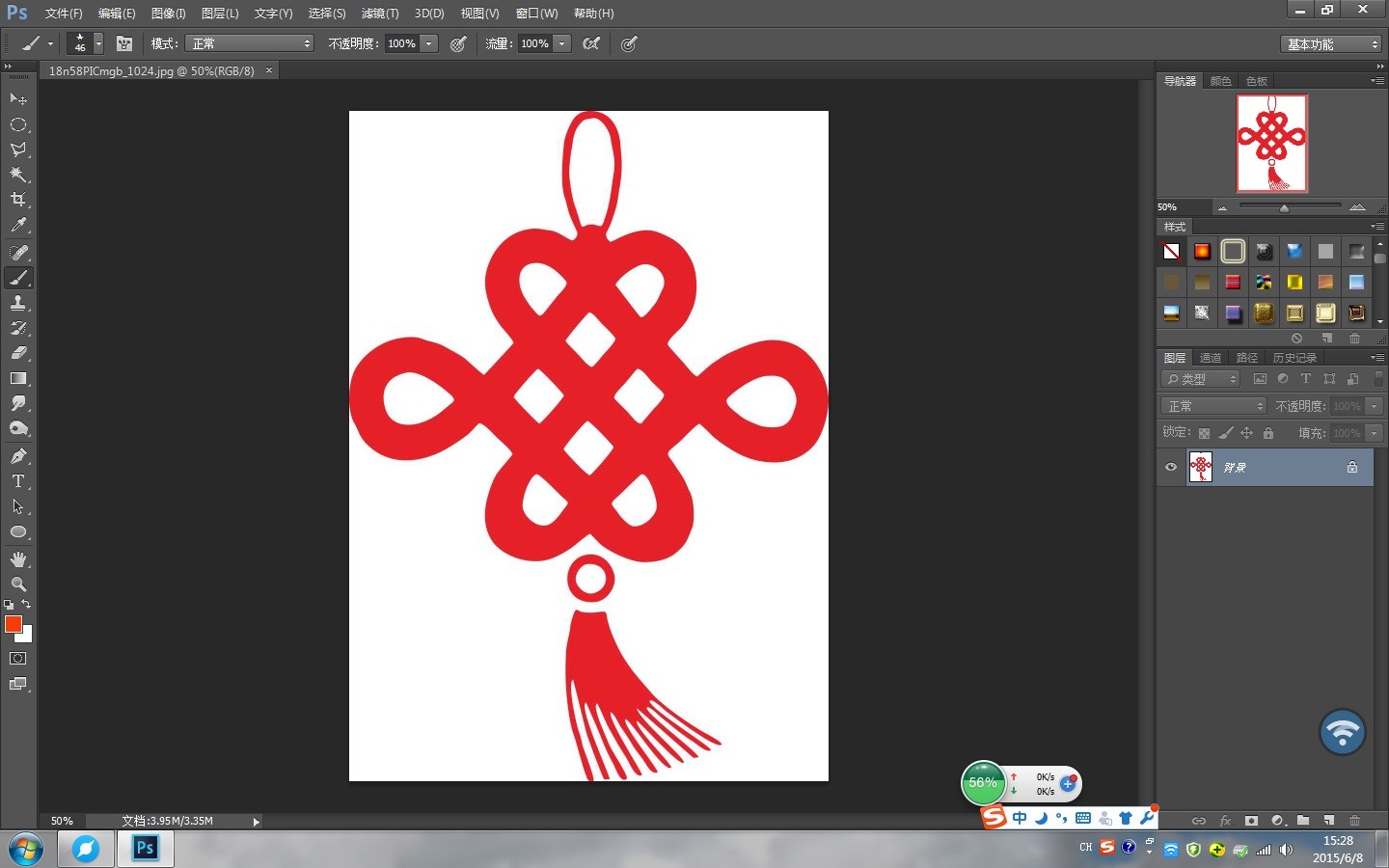Select the Clone Stamp tool

pyautogui.click(x=17, y=303)
